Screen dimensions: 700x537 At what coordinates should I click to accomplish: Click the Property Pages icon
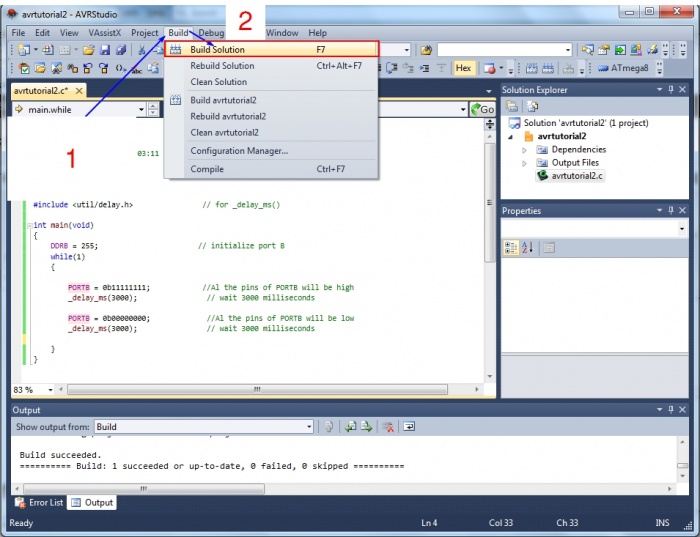pyautogui.click(x=549, y=247)
